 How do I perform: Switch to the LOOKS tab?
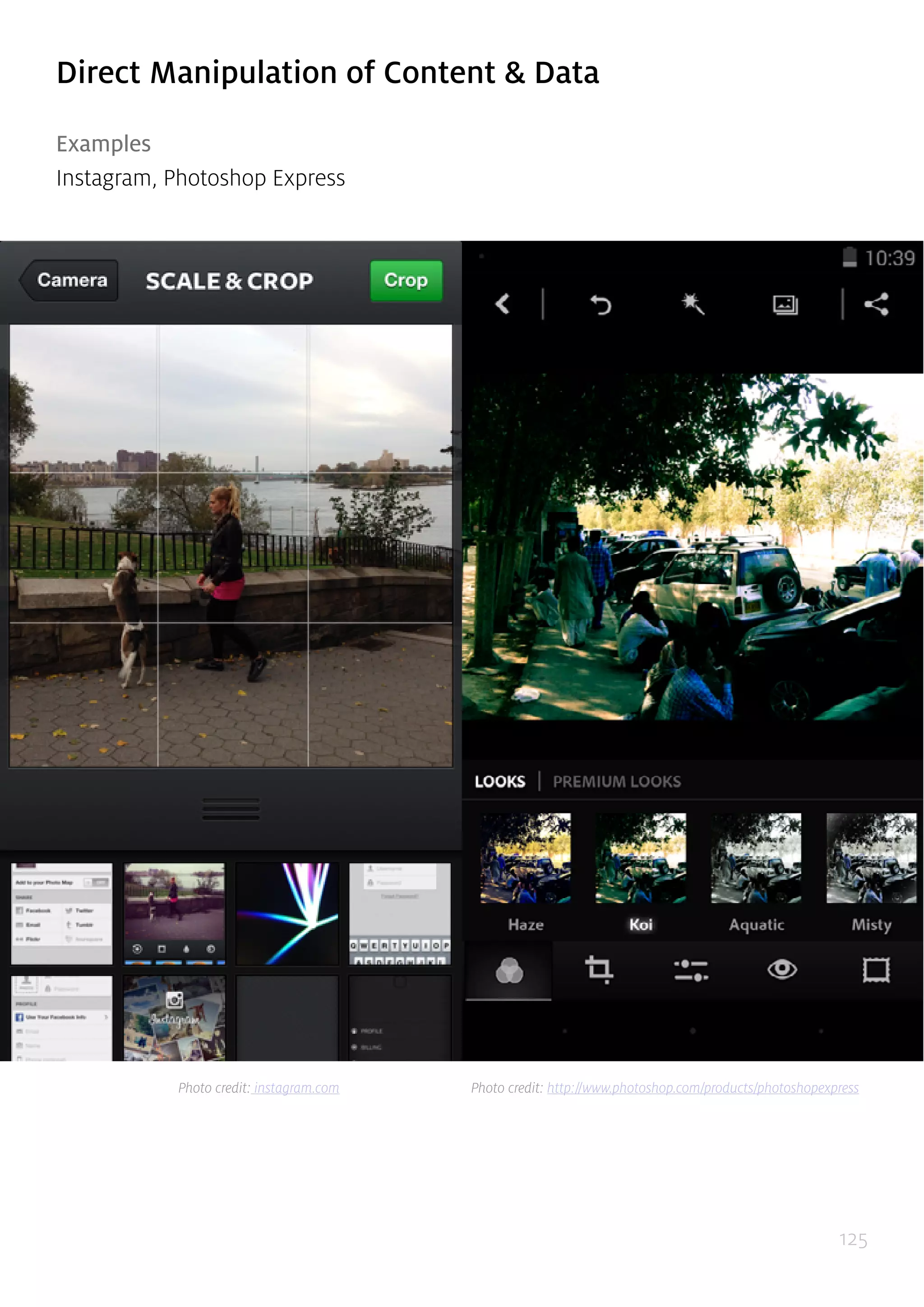500,782
